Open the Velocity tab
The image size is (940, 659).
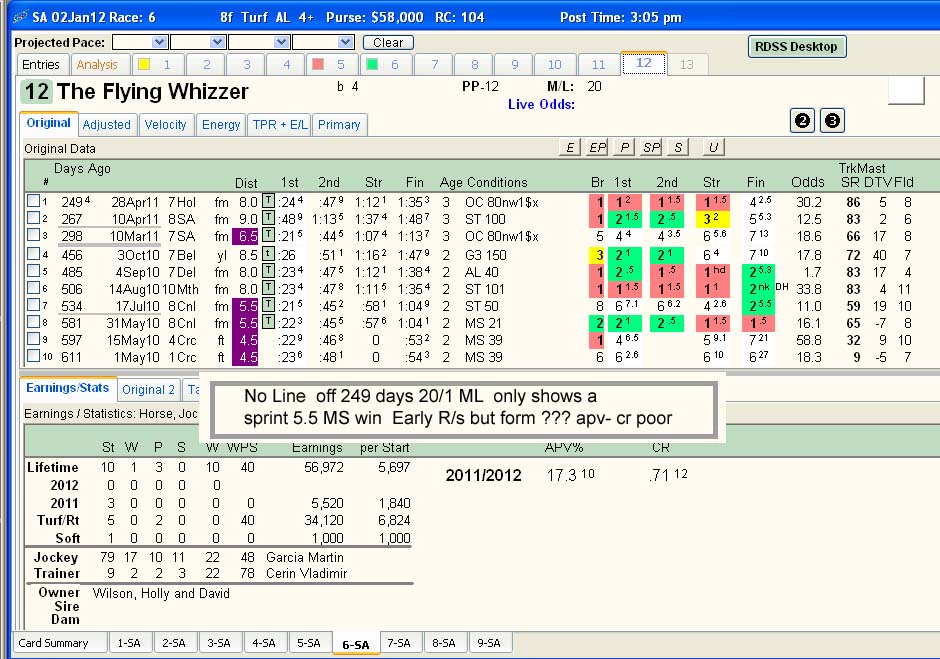[165, 125]
